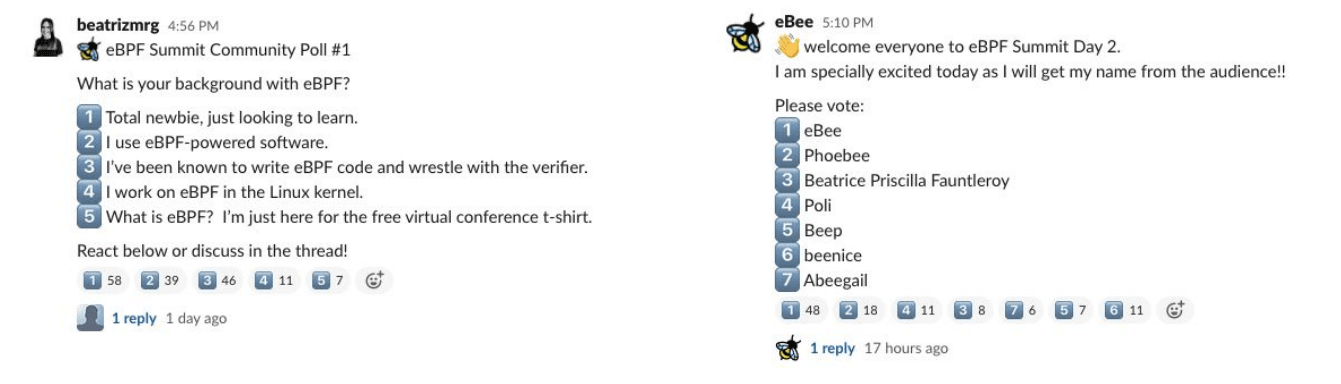Click reaction 7 with 6 votes

[x=1022, y=311]
